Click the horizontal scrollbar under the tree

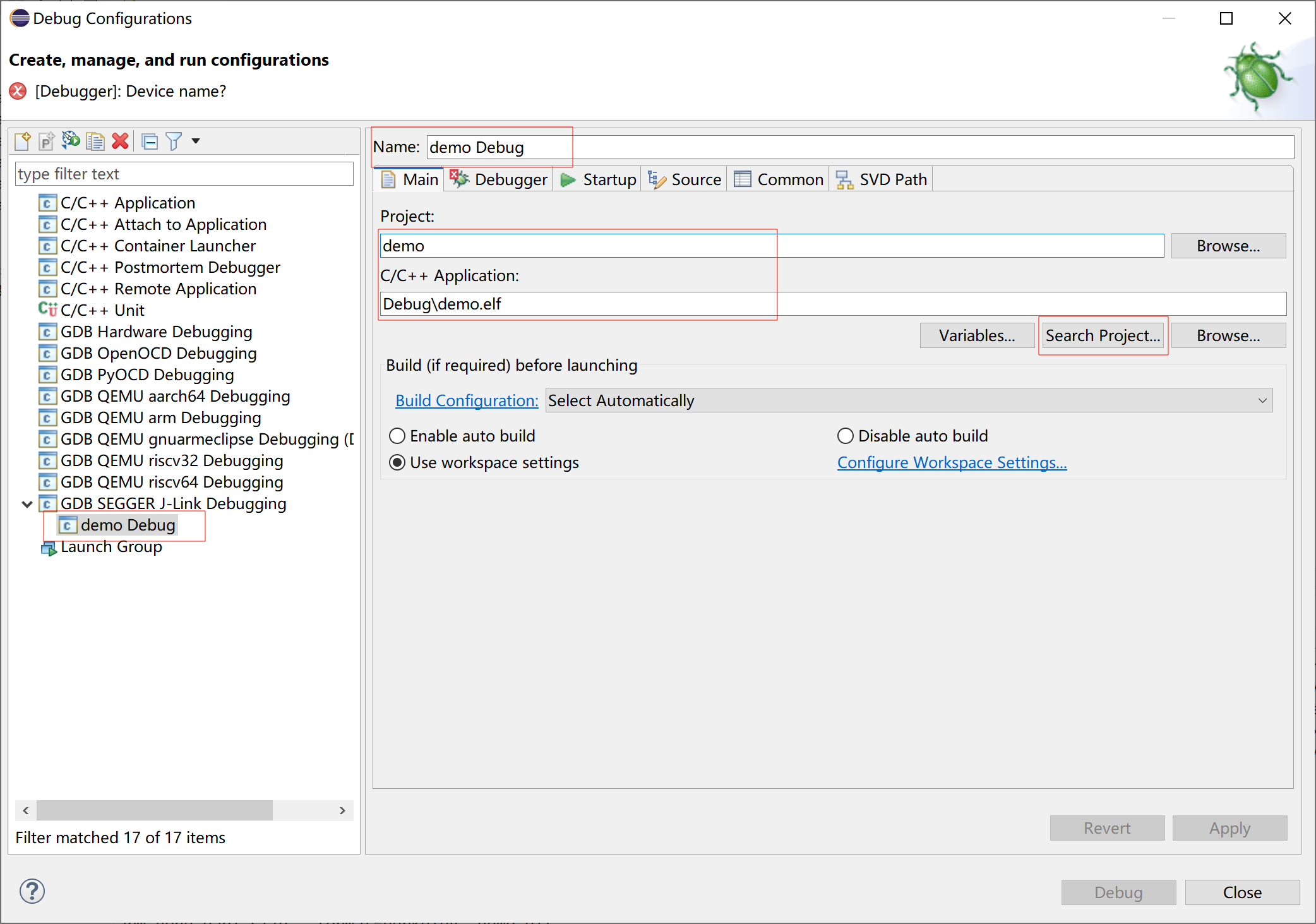[x=155, y=810]
